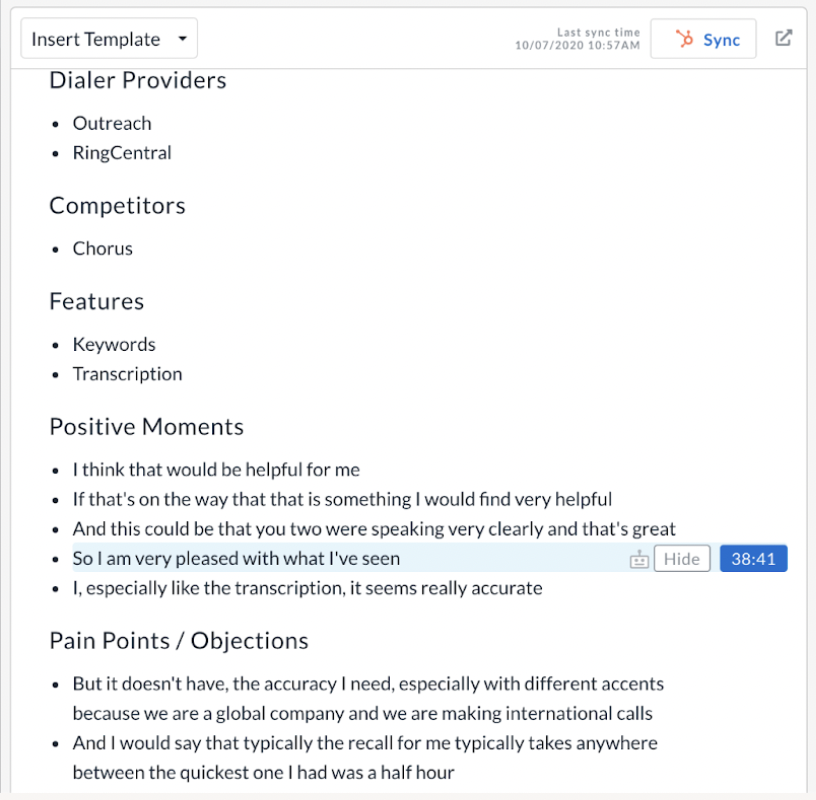Click the transcription seems accurate moment
This screenshot has height=800, width=816.
pos(307,588)
